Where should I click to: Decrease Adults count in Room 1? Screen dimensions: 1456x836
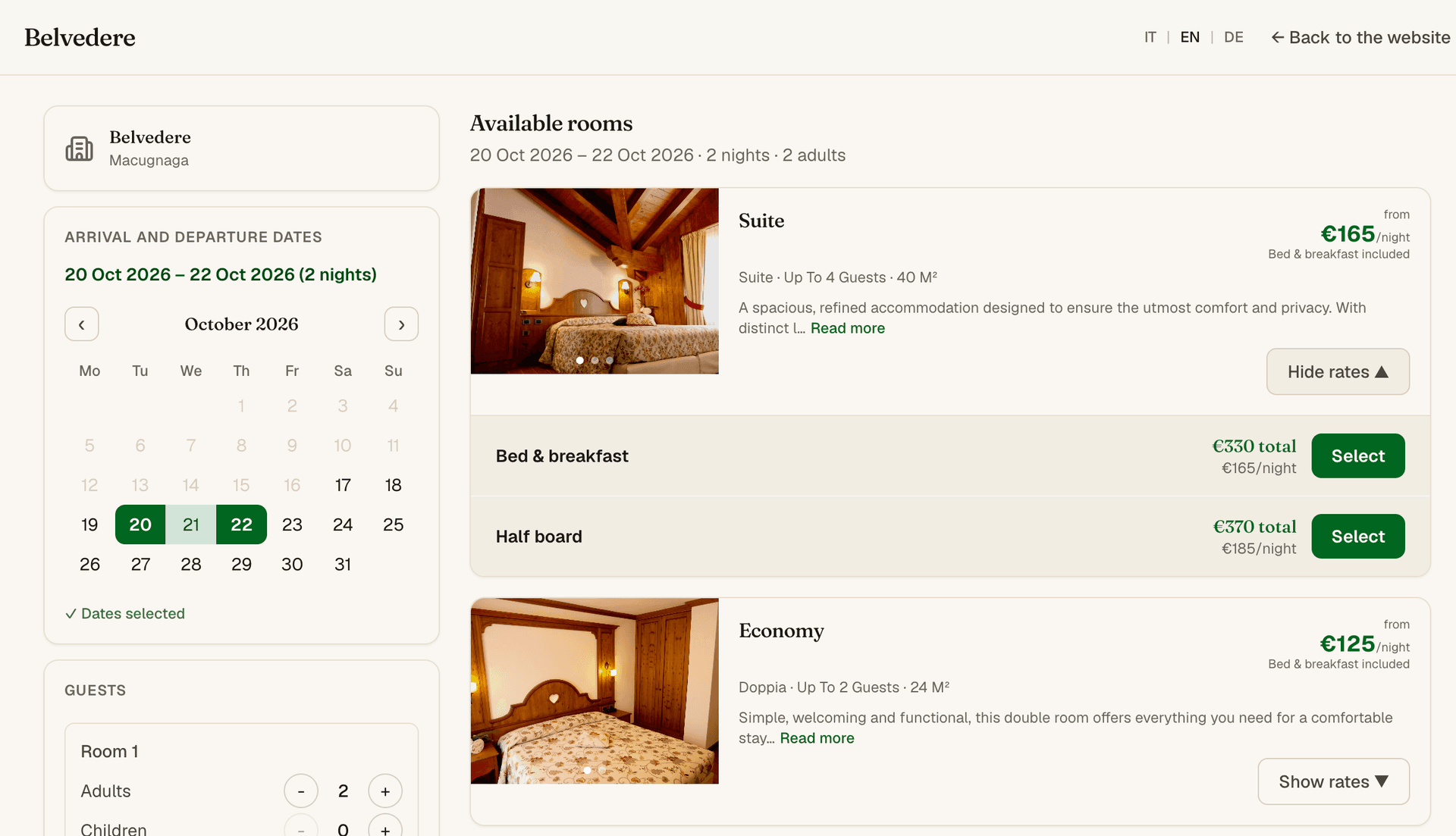pyautogui.click(x=301, y=791)
